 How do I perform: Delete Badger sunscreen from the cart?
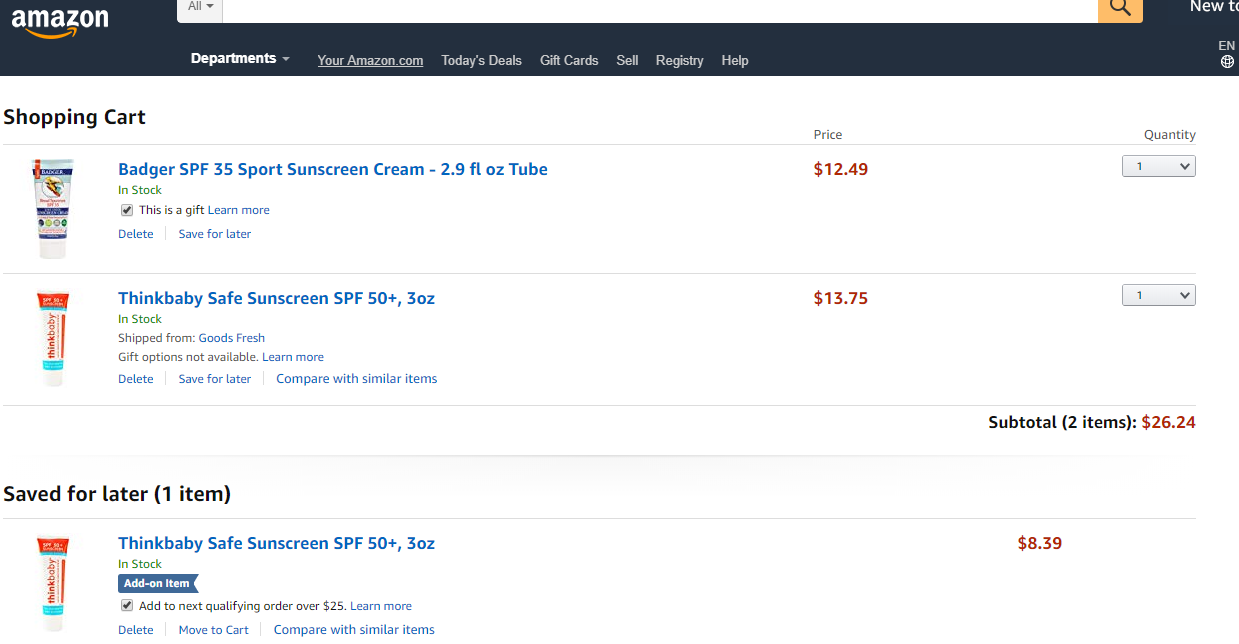(x=136, y=234)
